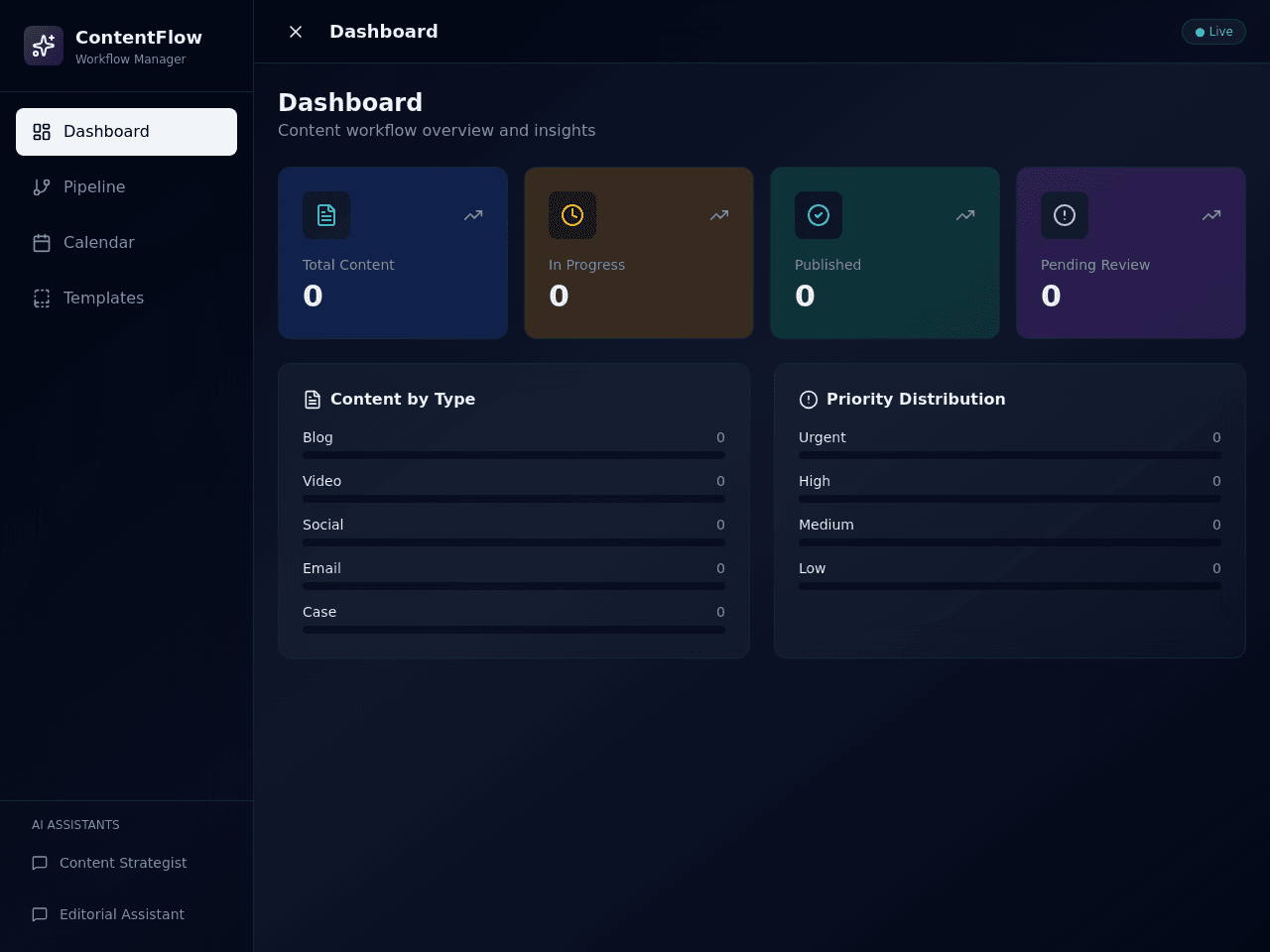Click the Social progress bar
The width and height of the screenshot is (1270, 952).
point(514,542)
